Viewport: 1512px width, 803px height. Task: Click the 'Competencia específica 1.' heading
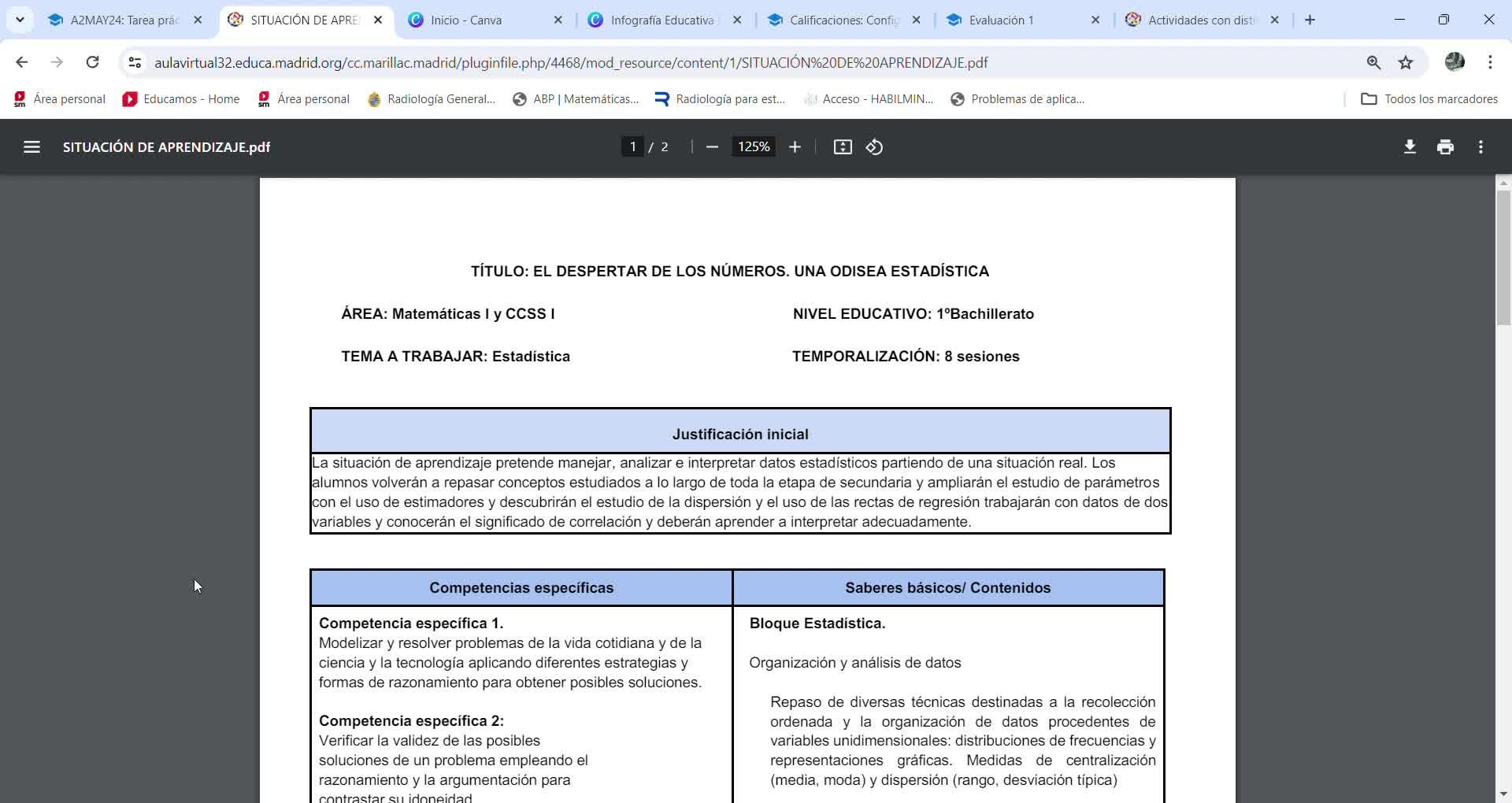pos(411,624)
